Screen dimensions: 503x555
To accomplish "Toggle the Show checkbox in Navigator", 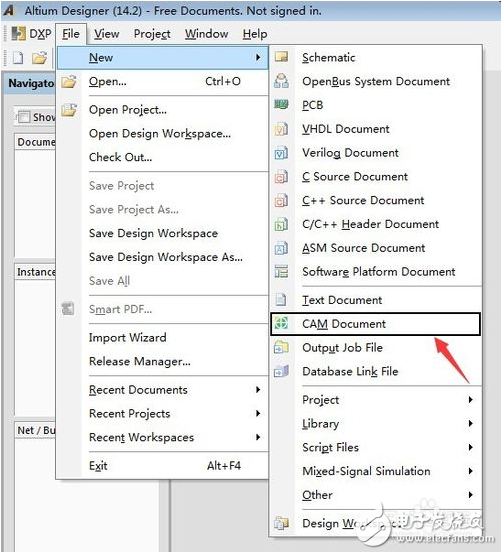I will (x=24, y=117).
